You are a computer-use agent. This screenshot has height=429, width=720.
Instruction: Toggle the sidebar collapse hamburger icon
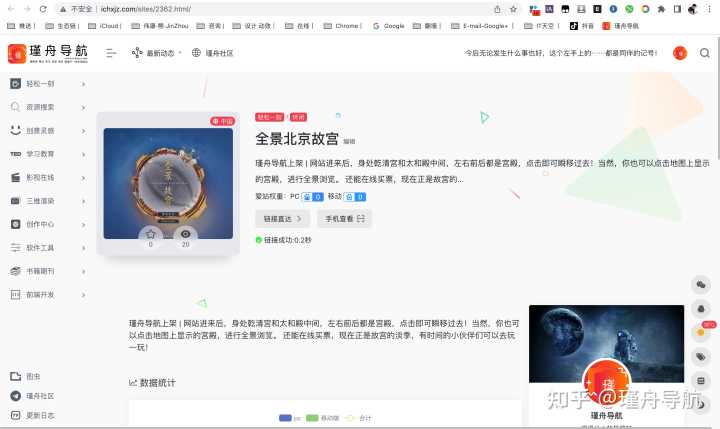(x=111, y=53)
